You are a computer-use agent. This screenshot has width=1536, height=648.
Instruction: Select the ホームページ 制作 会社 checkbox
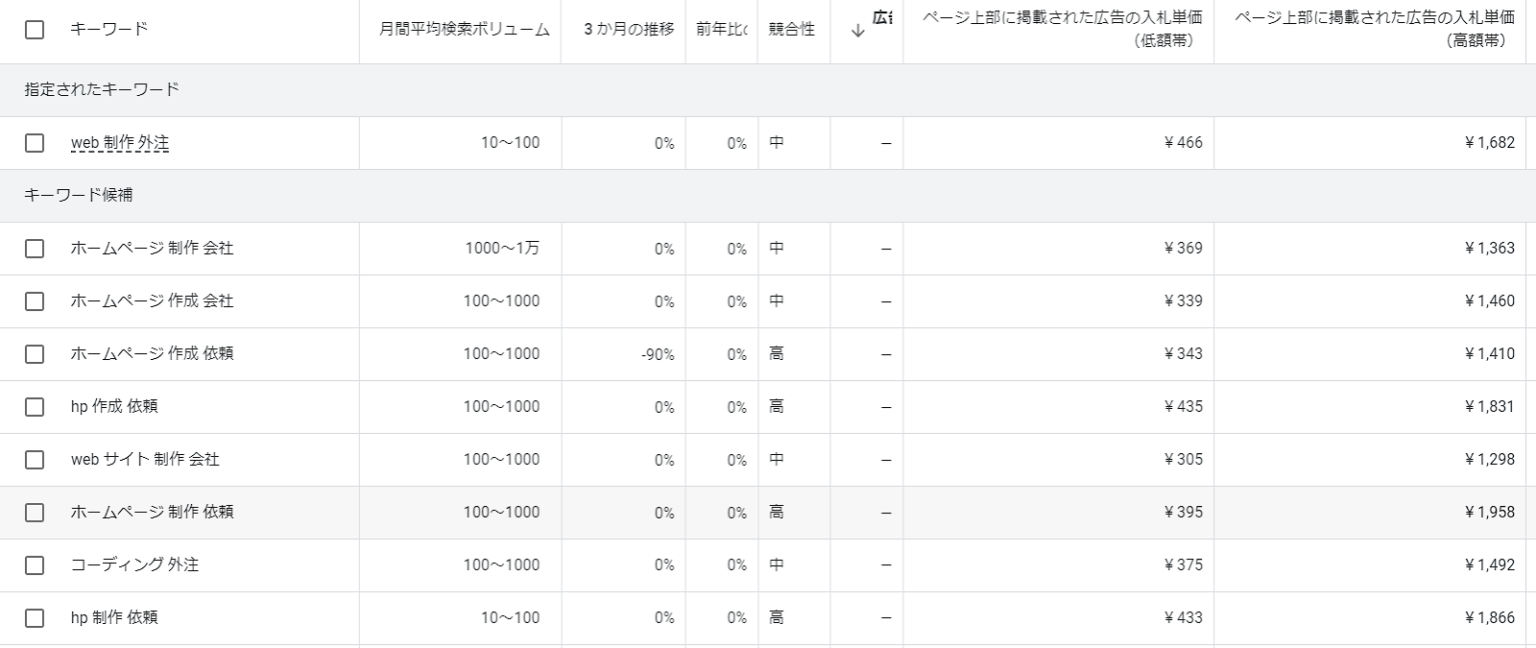click(35, 249)
